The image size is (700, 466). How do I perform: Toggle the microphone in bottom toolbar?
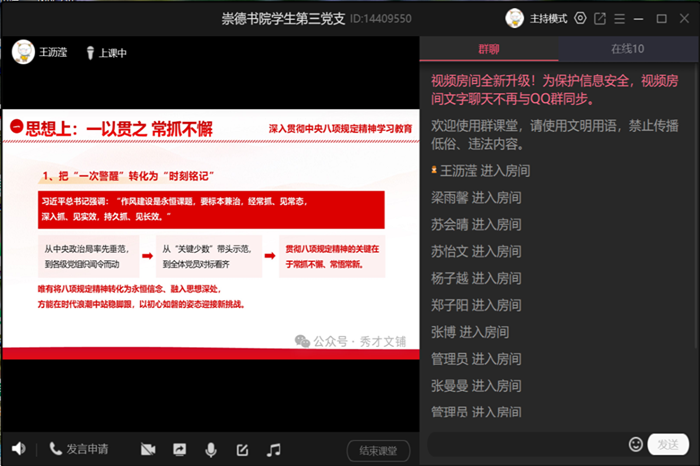point(211,449)
